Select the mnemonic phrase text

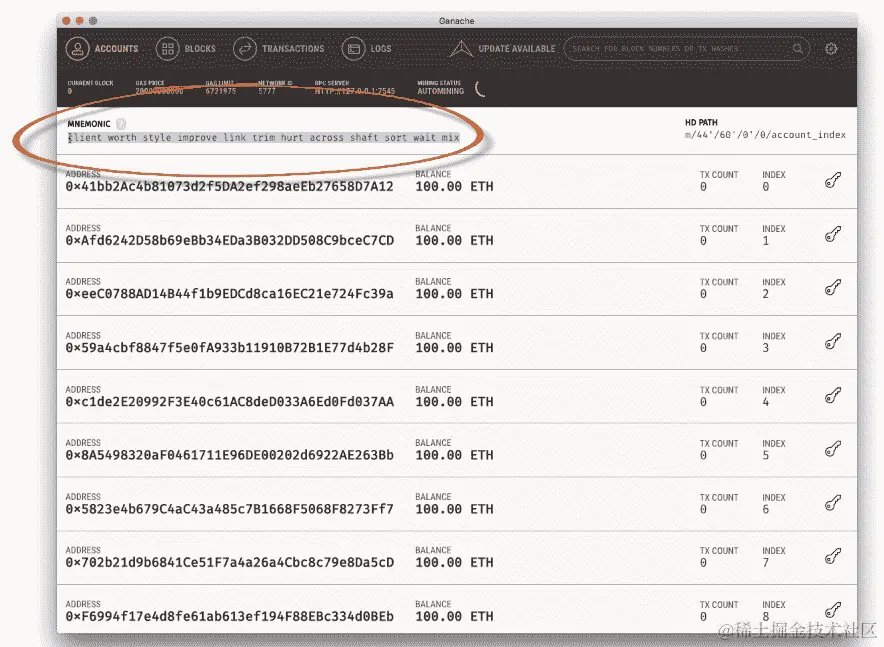(x=264, y=138)
